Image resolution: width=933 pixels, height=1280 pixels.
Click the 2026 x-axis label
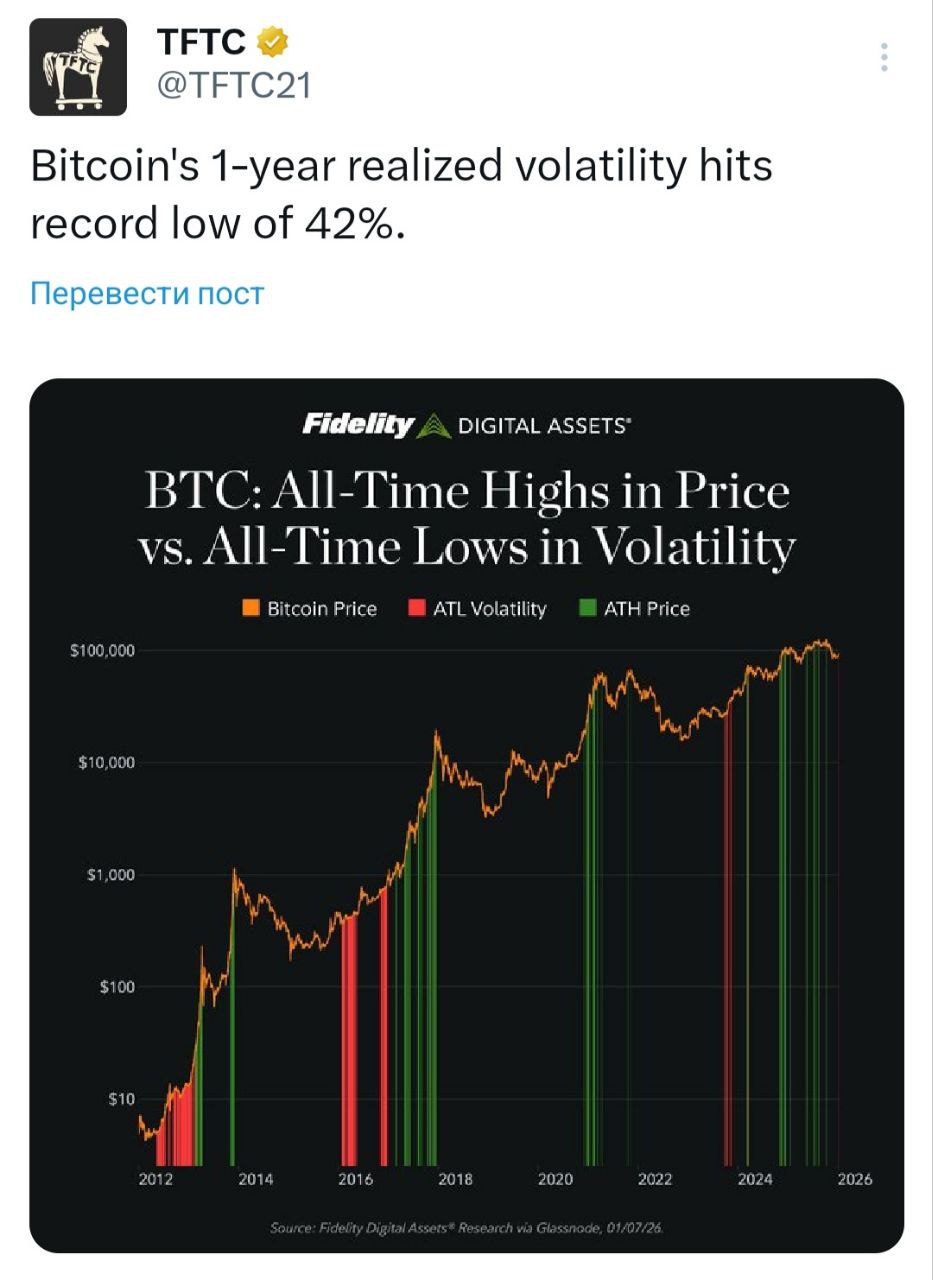coord(854,1180)
